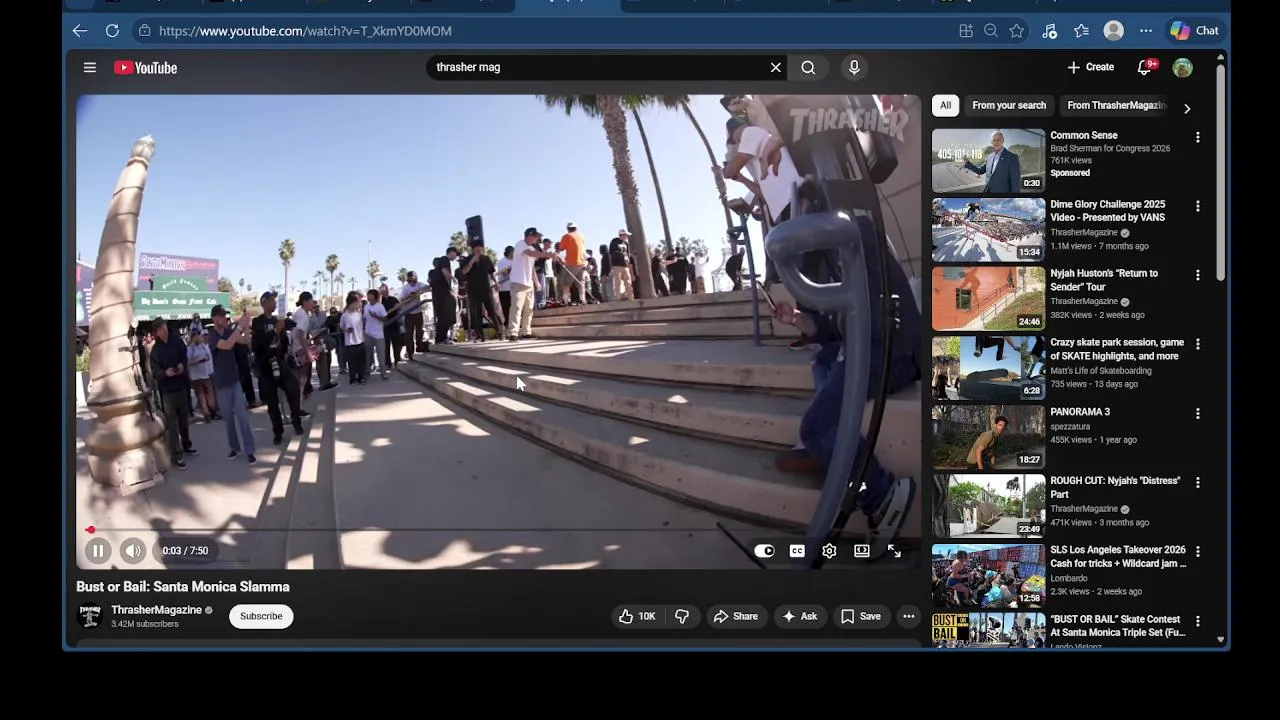
Task: Open the Ask button
Action: (x=800, y=616)
